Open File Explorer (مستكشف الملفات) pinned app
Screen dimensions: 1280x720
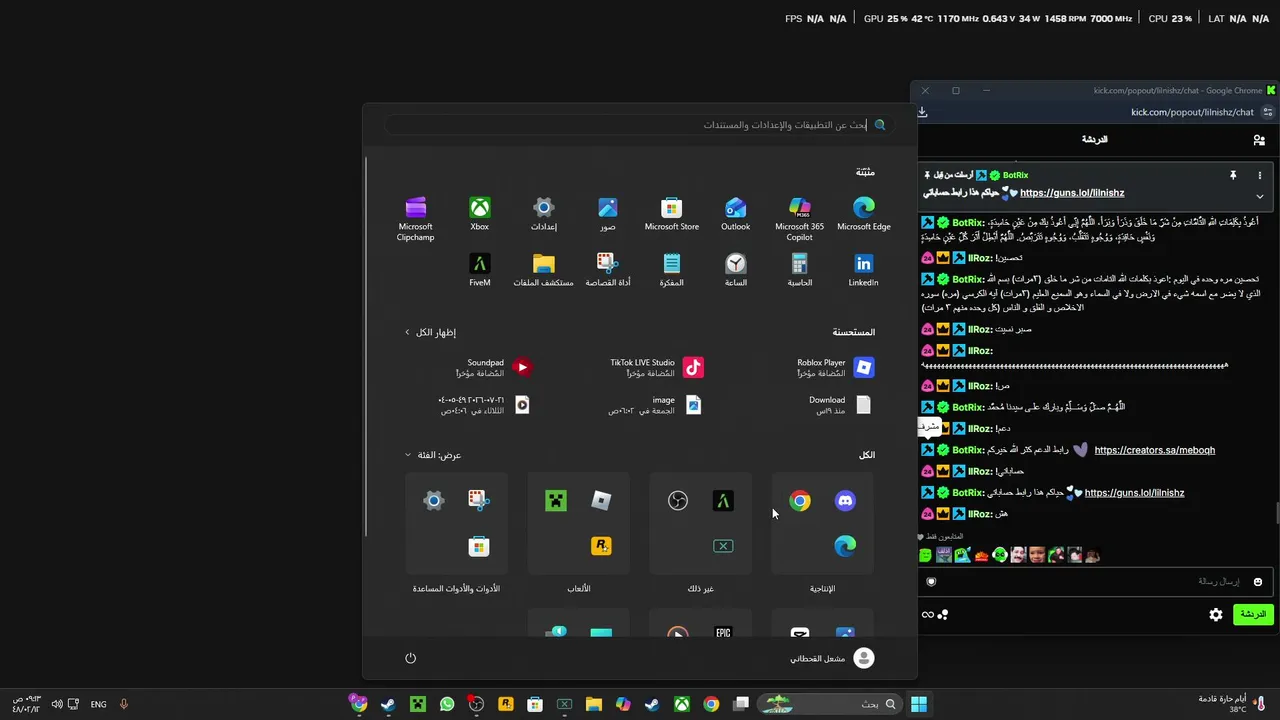pyautogui.click(x=543, y=270)
